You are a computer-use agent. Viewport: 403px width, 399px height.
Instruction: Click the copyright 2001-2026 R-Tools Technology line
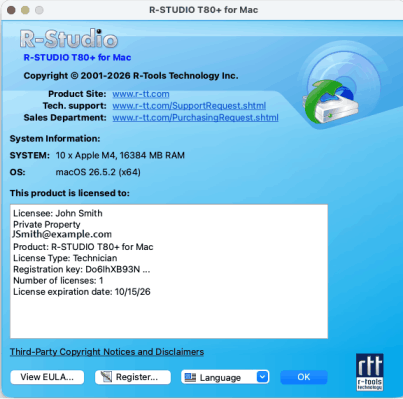[131, 76]
